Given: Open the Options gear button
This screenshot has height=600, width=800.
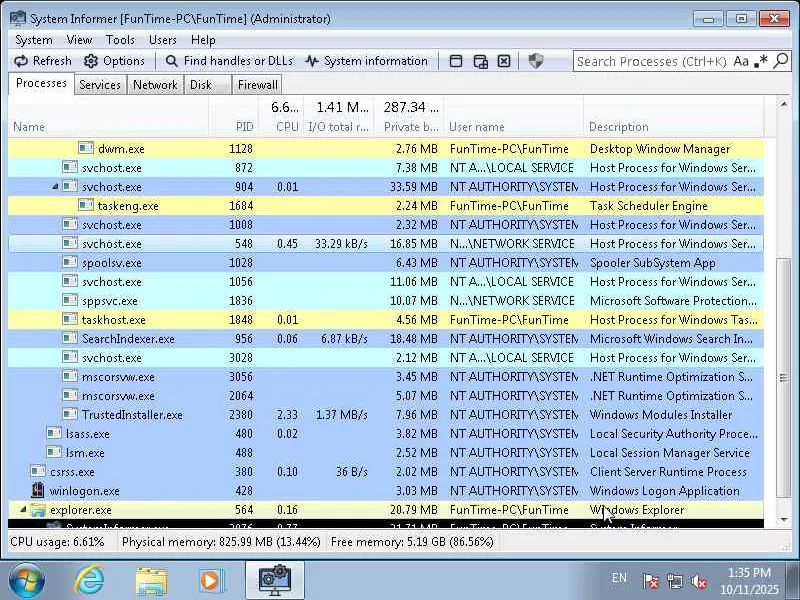Looking at the screenshot, I should coord(114,61).
